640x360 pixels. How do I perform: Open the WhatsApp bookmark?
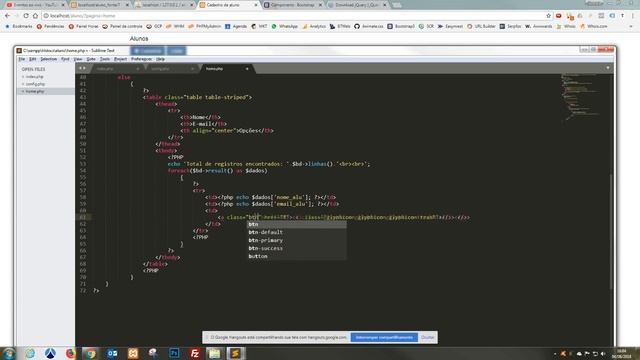coord(284,26)
